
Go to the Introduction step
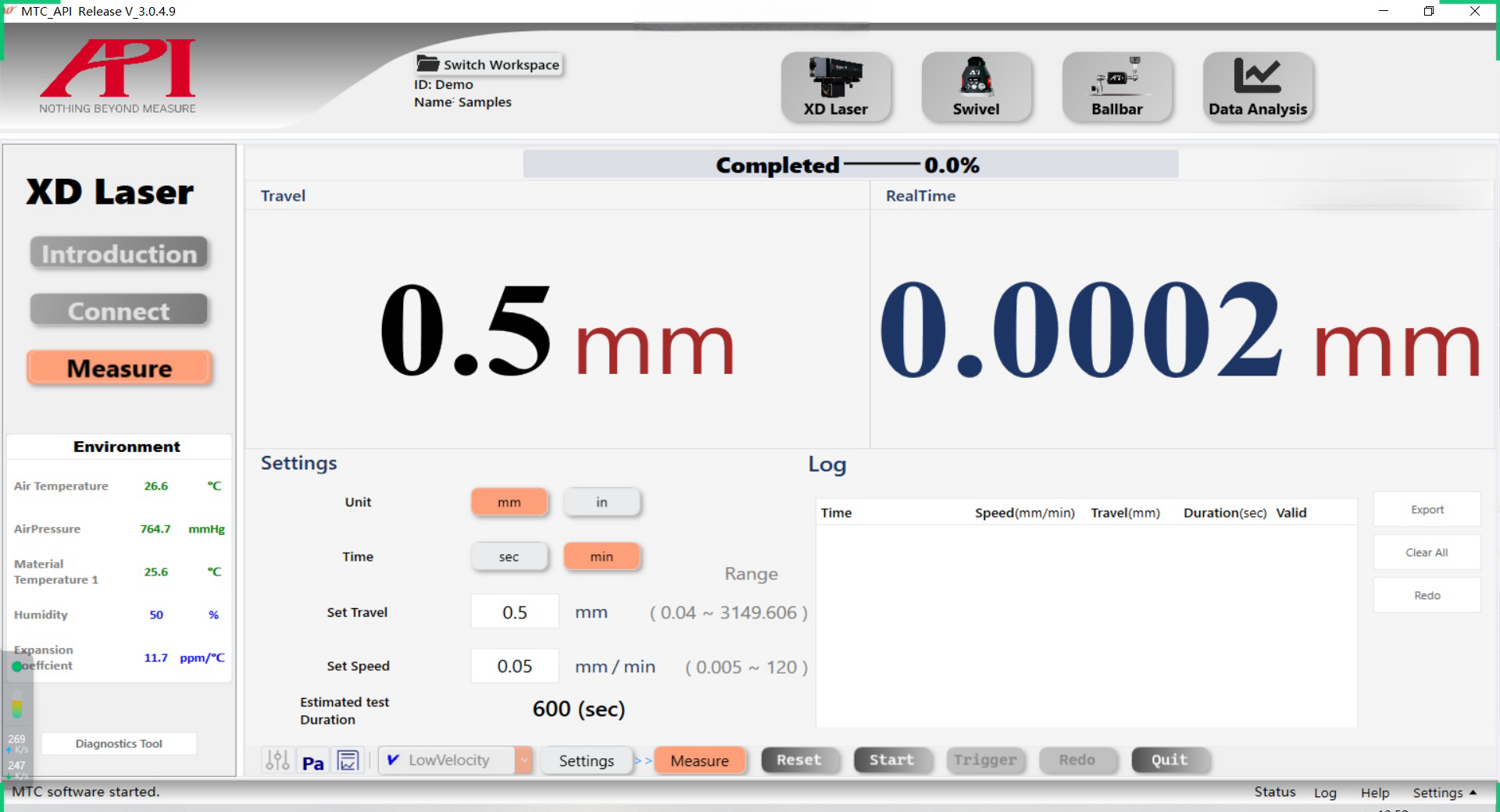click(x=119, y=254)
